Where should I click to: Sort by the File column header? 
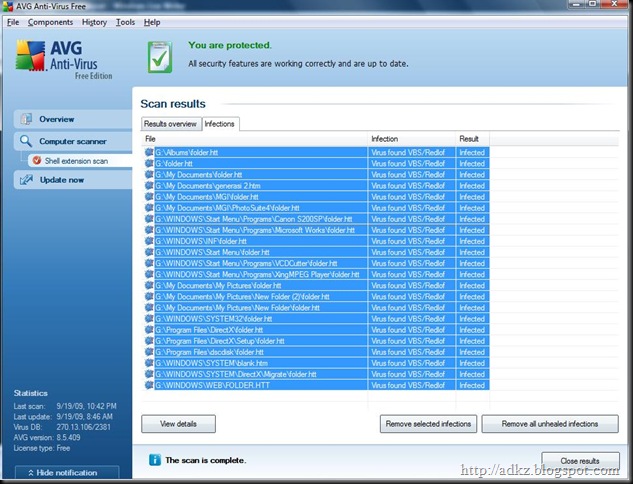254,139
